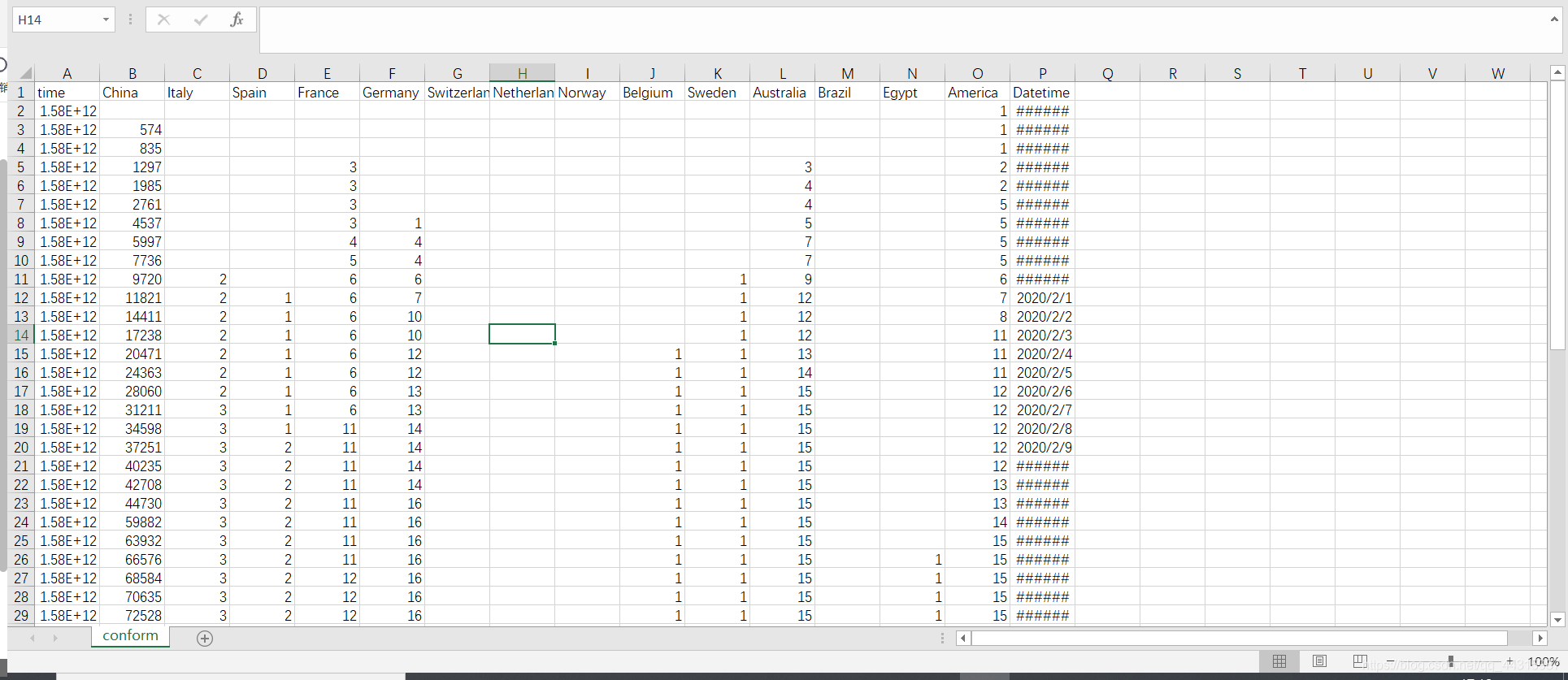
Task: Select row 14 header
Action: click(21, 335)
